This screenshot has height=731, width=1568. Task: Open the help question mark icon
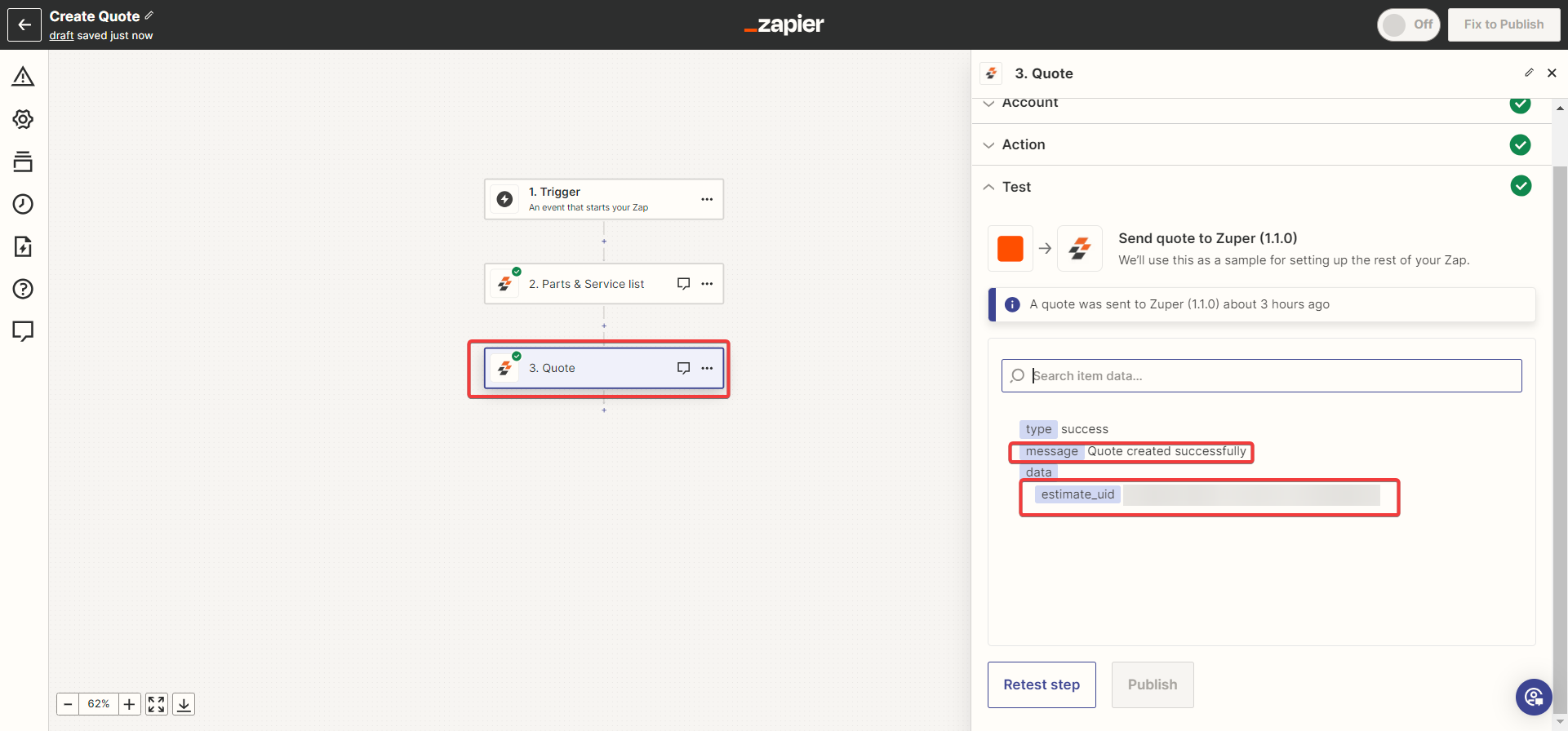(23, 289)
